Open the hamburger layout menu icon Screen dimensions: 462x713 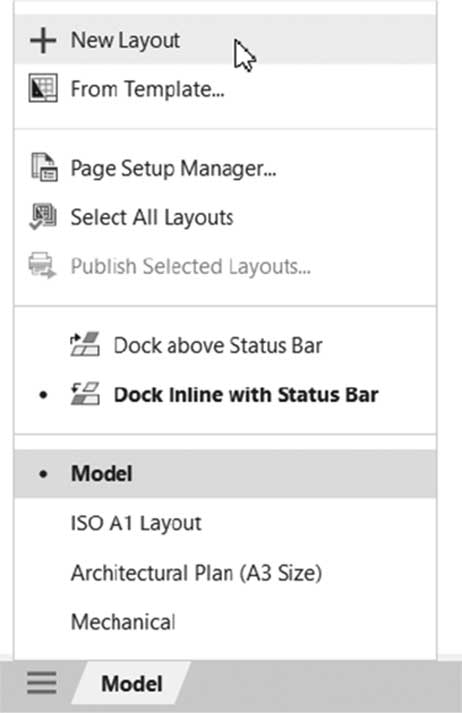pos(42,683)
